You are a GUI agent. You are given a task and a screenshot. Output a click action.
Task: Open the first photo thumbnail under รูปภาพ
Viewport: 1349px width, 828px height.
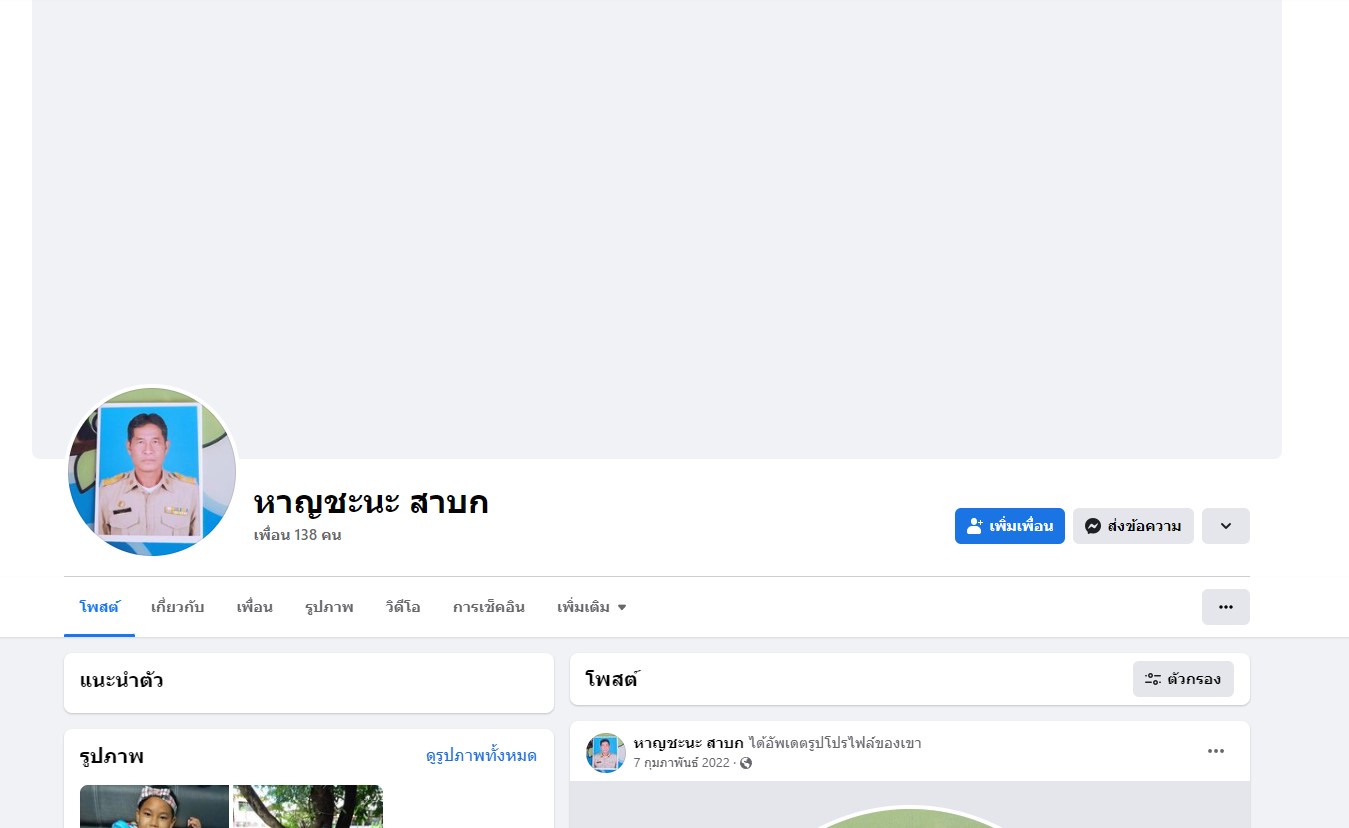pyautogui.click(x=154, y=806)
